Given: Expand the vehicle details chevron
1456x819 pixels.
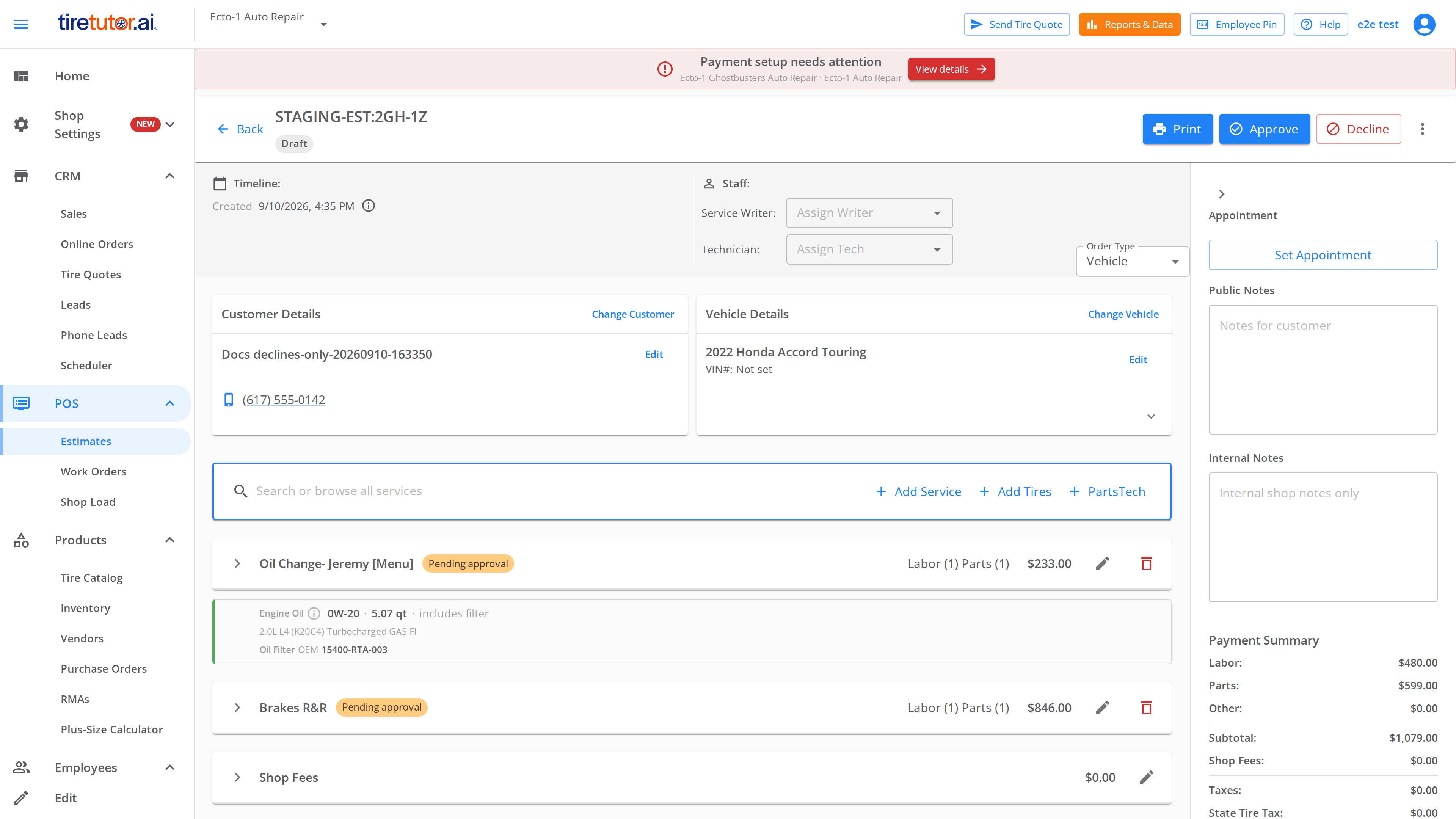Looking at the screenshot, I should 1151,417.
